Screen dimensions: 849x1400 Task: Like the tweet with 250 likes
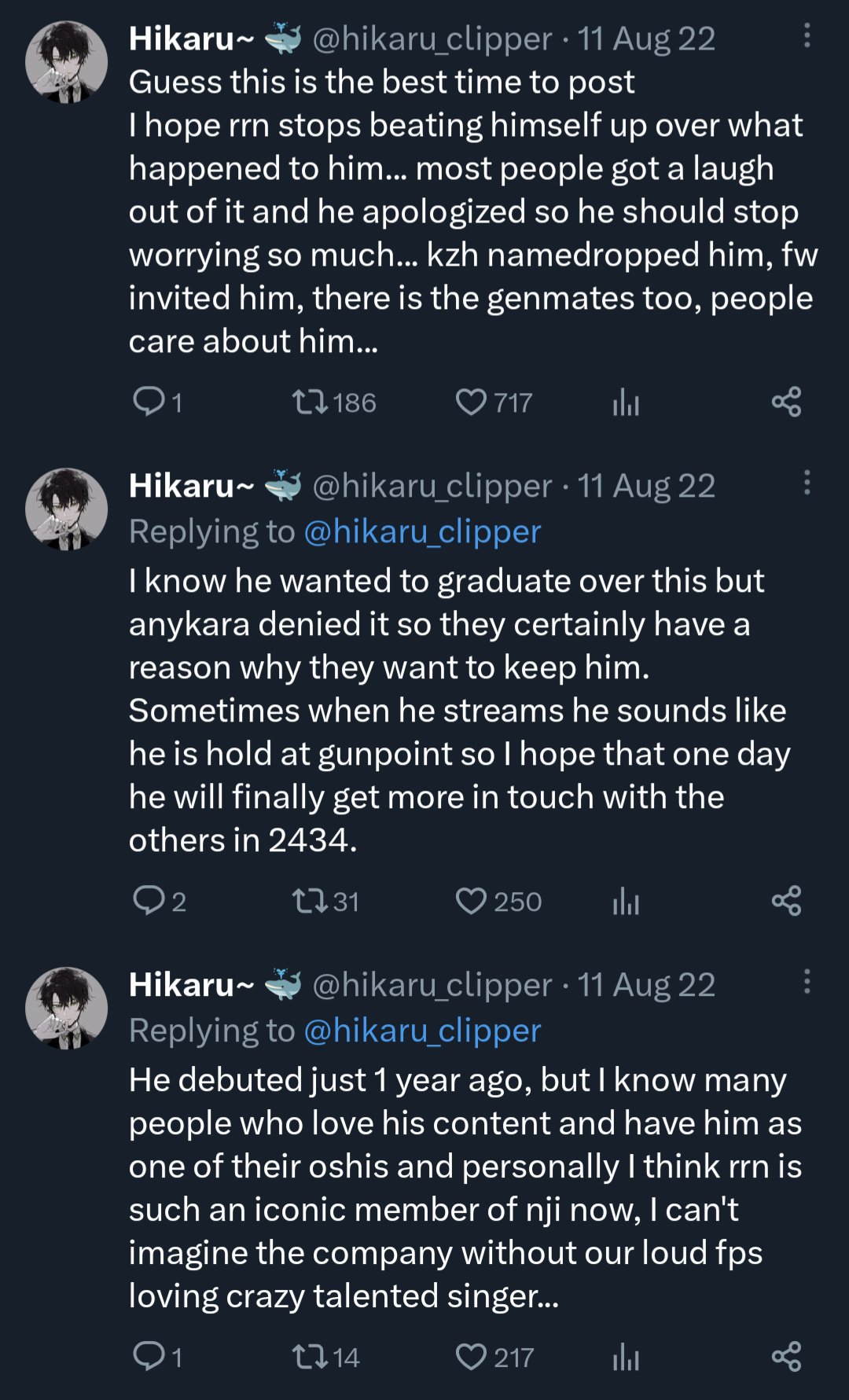pos(471,901)
